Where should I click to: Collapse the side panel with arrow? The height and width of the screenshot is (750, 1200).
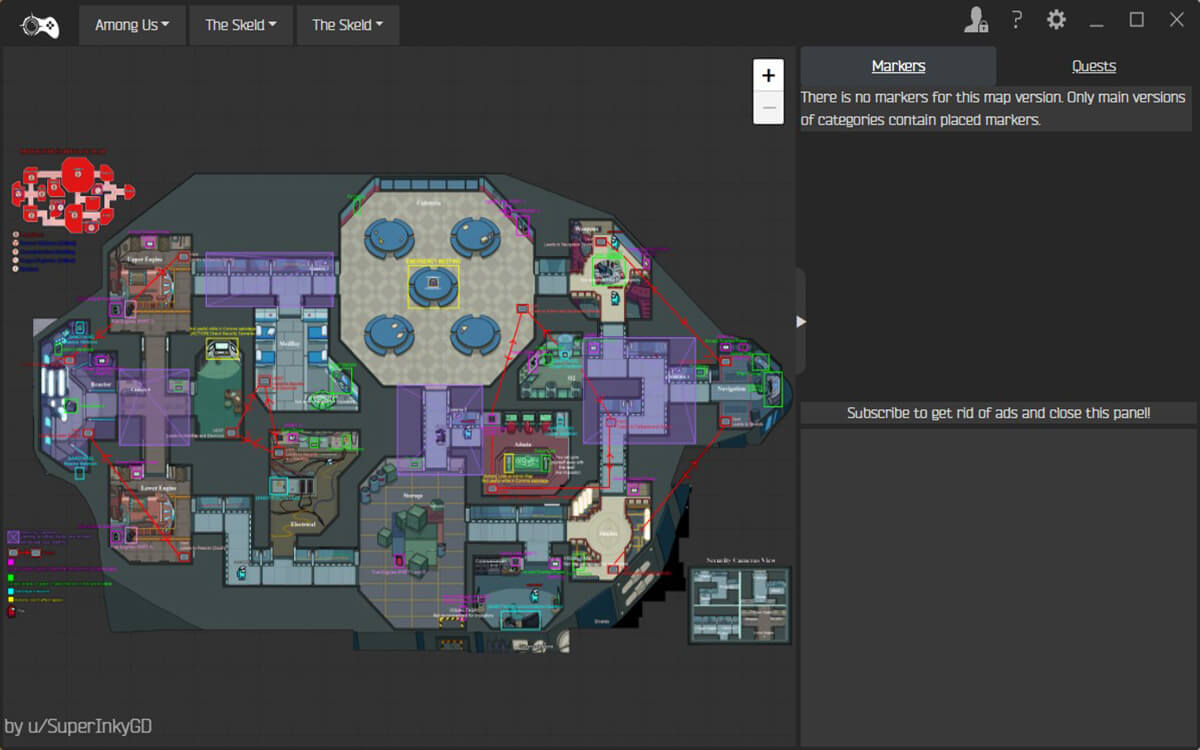pyautogui.click(x=800, y=321)
